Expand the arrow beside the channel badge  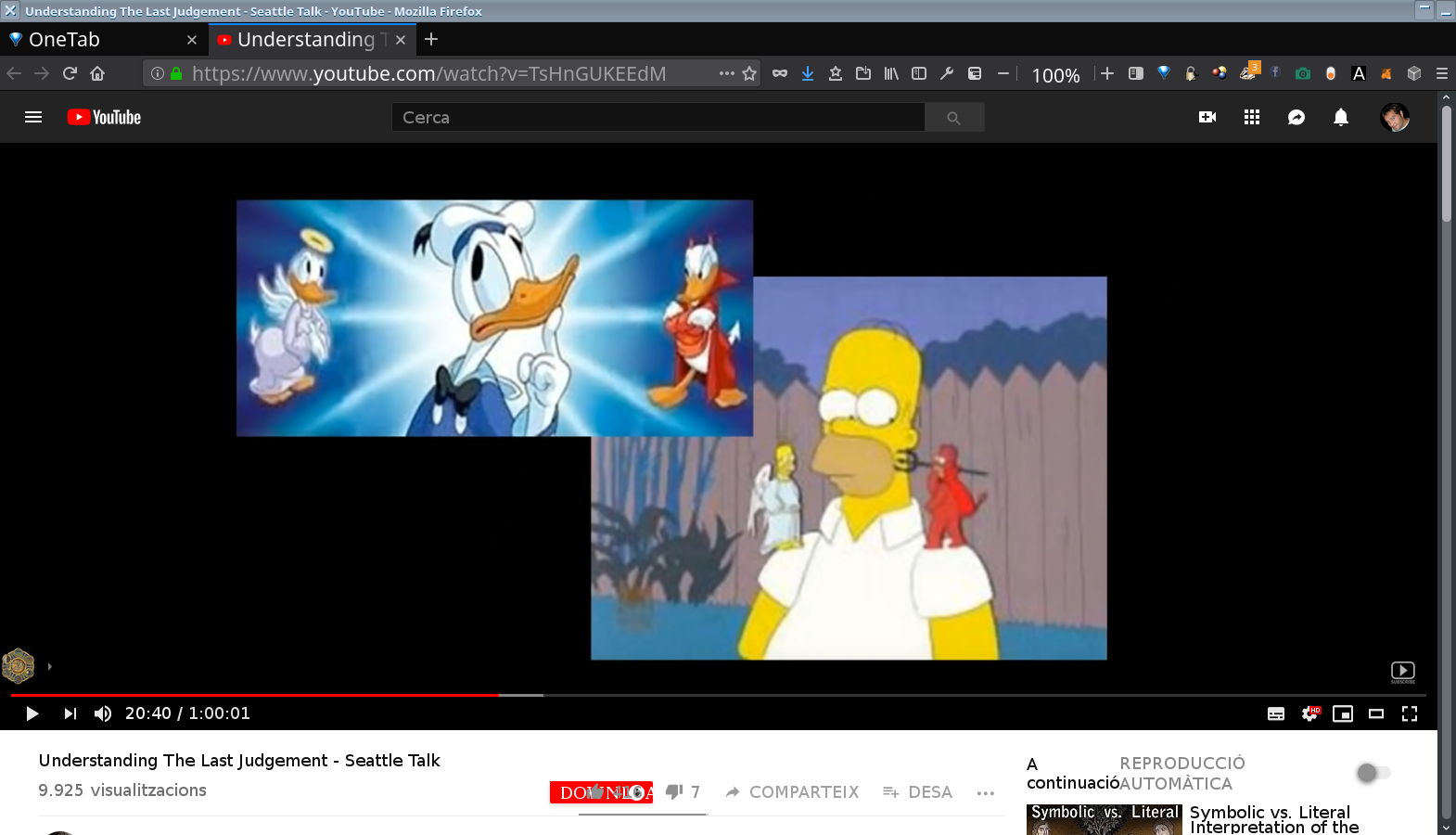pos(49,666)
